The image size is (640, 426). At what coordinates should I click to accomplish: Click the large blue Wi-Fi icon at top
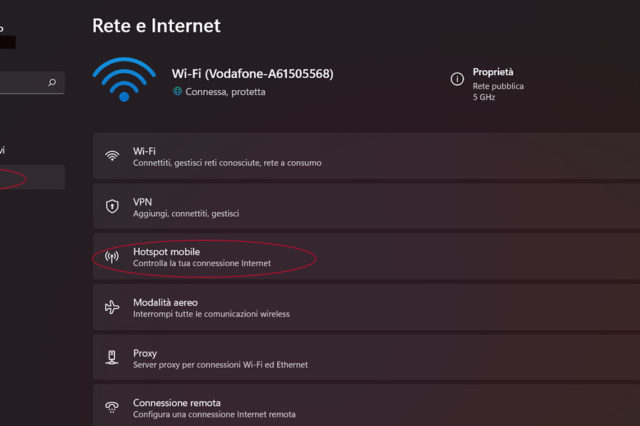[x=124, y=80]
